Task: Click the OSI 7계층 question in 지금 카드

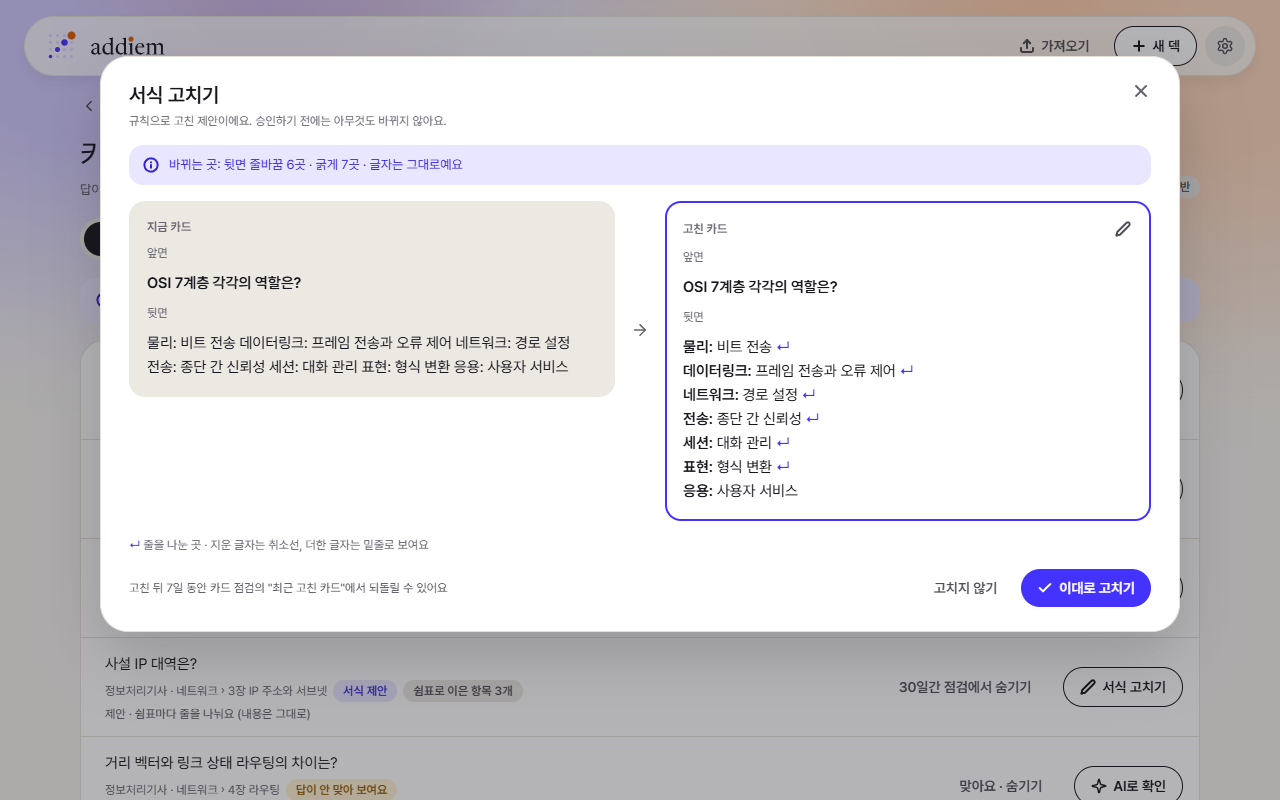Action: point(224,283)
